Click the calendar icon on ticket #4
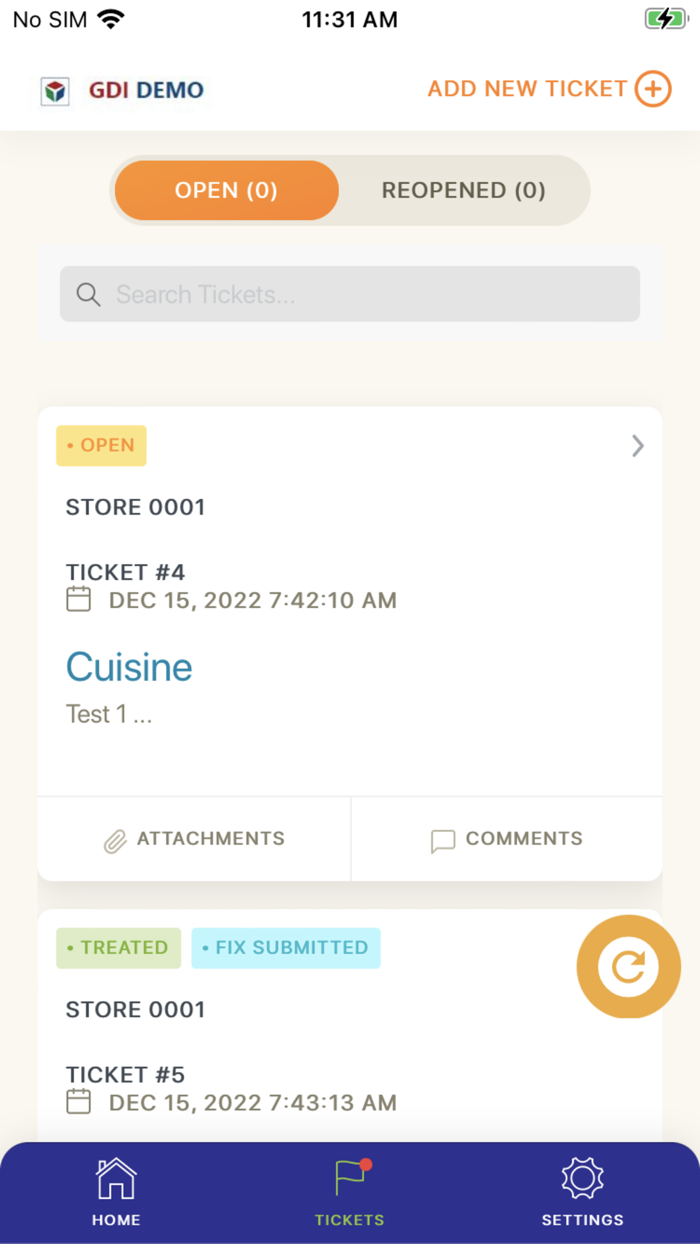 pyautogui.click(x=78, y=600)
